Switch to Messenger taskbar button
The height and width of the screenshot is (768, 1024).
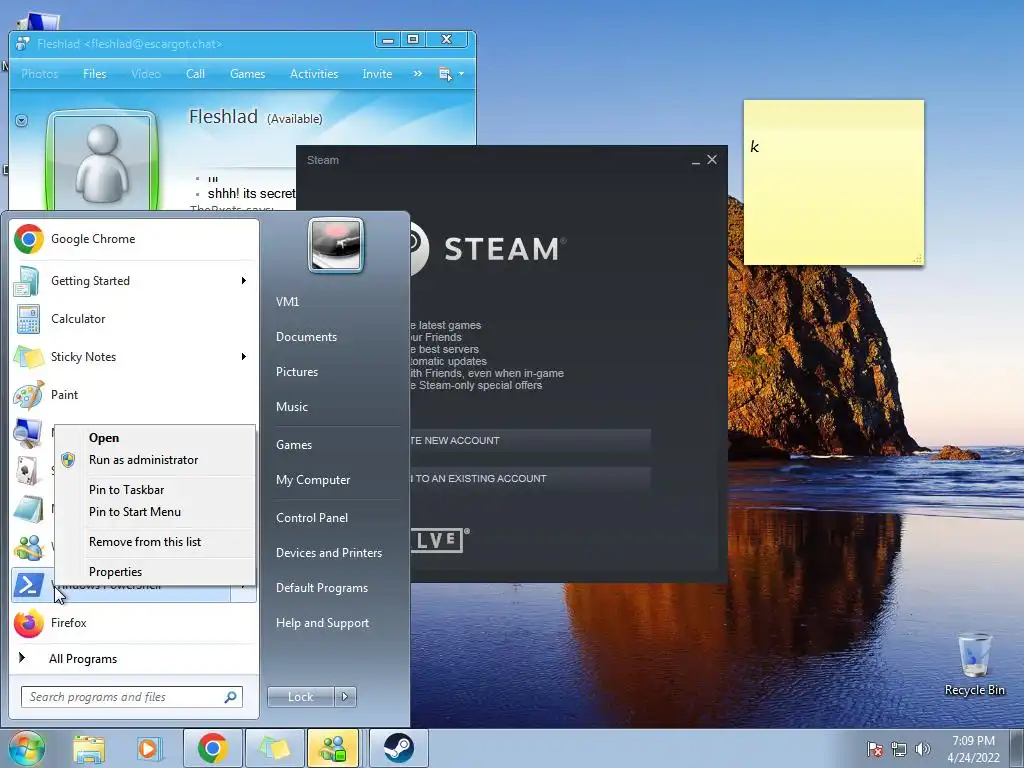tap(333, 748)
